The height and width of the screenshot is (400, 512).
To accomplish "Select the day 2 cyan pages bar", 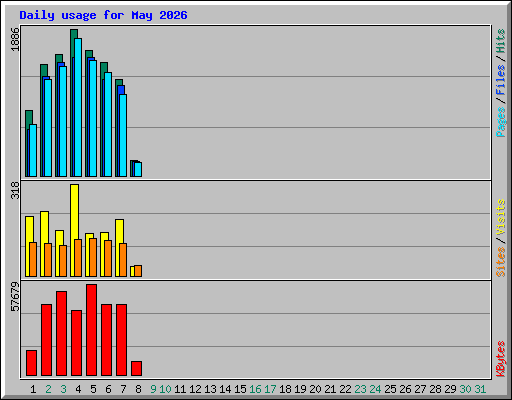I will tap(48, 128).
